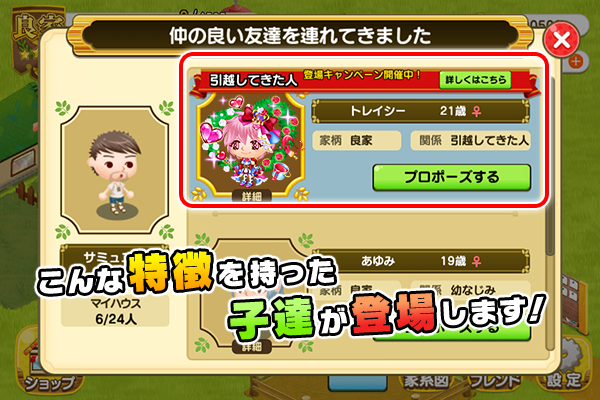
Task: Click the orange plus icon near top right
Action: tap(576, 62)
